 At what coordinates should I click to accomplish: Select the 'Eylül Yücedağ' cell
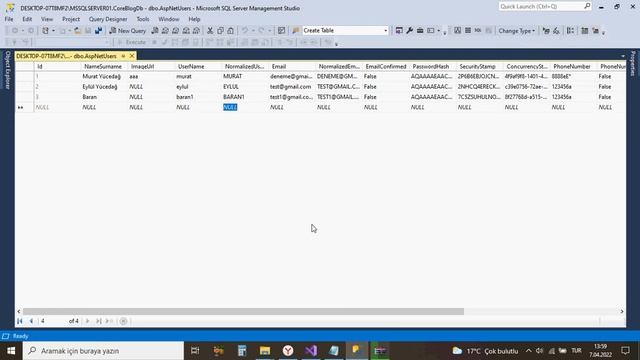[x=104, y=87]
